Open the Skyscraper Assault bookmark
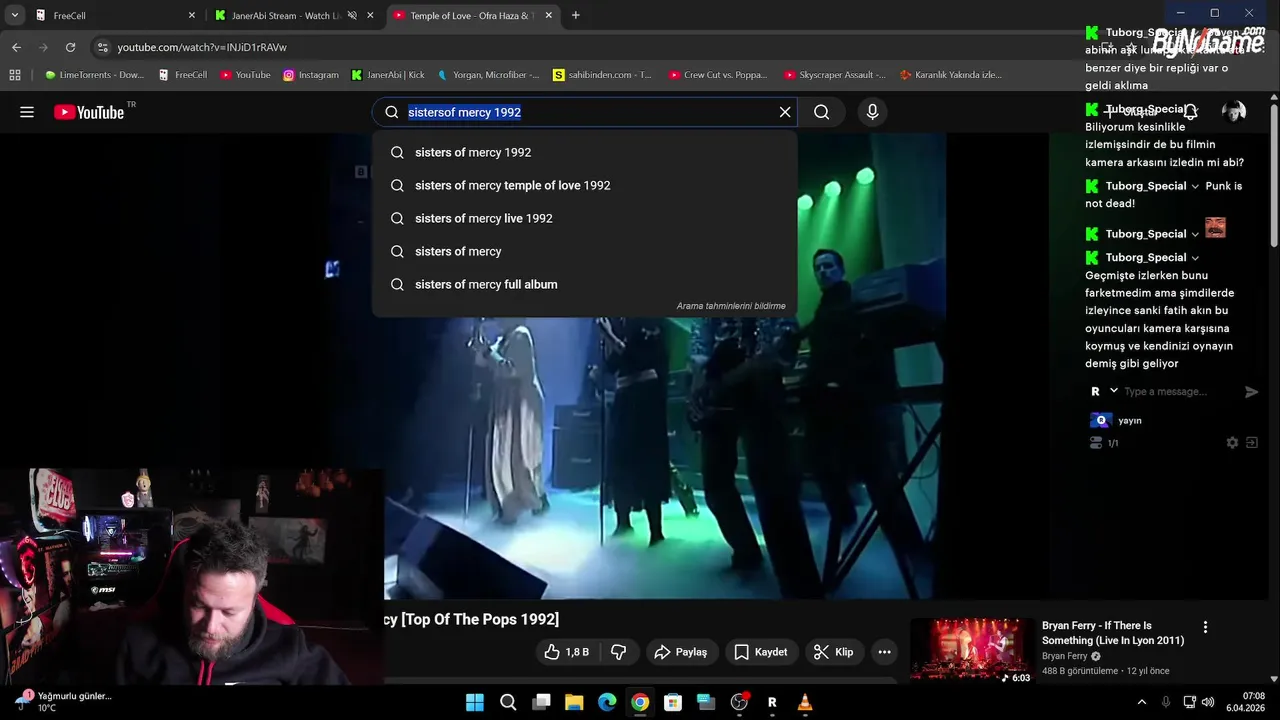The height and width of the screenshot is (720, 1280). point(835,75)
